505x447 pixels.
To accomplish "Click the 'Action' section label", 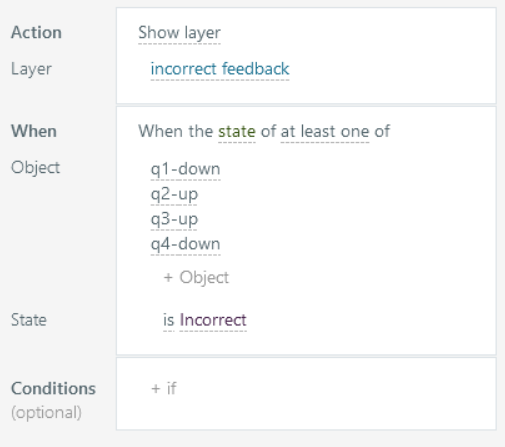I will (x=36, y=33).
